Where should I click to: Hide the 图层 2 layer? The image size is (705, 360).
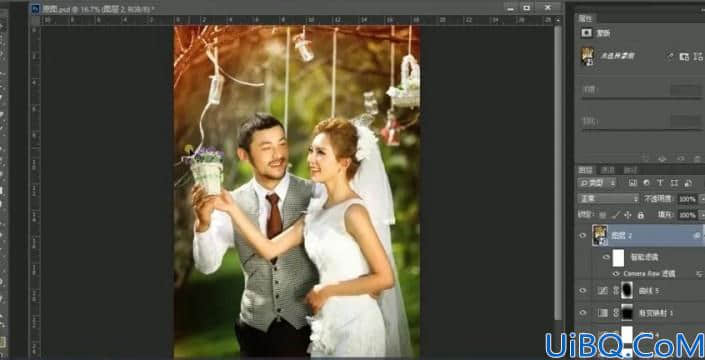pos(583,236)
